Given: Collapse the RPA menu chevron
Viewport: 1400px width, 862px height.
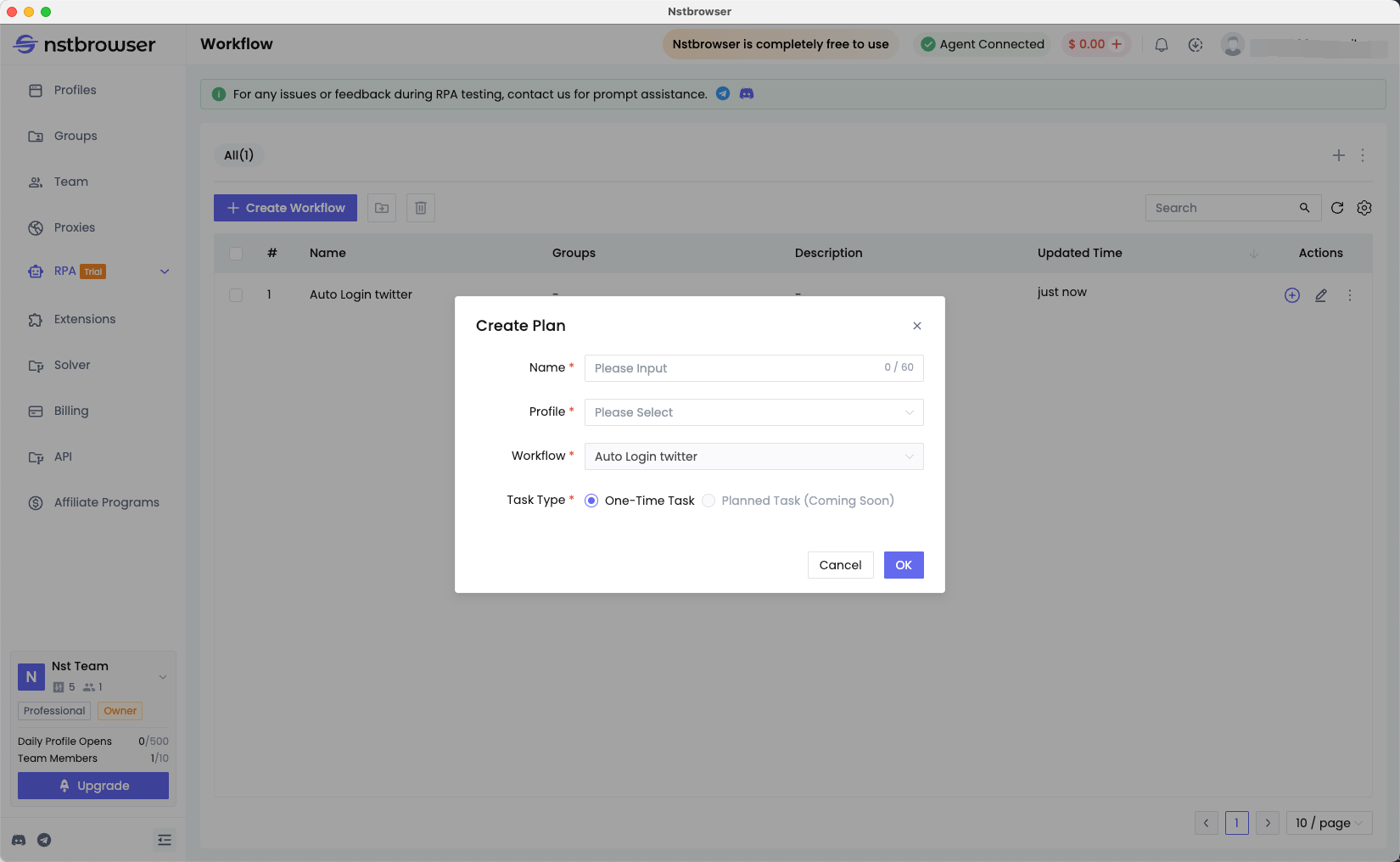Looking at the screenshot, I should click(x=165, y=271).
